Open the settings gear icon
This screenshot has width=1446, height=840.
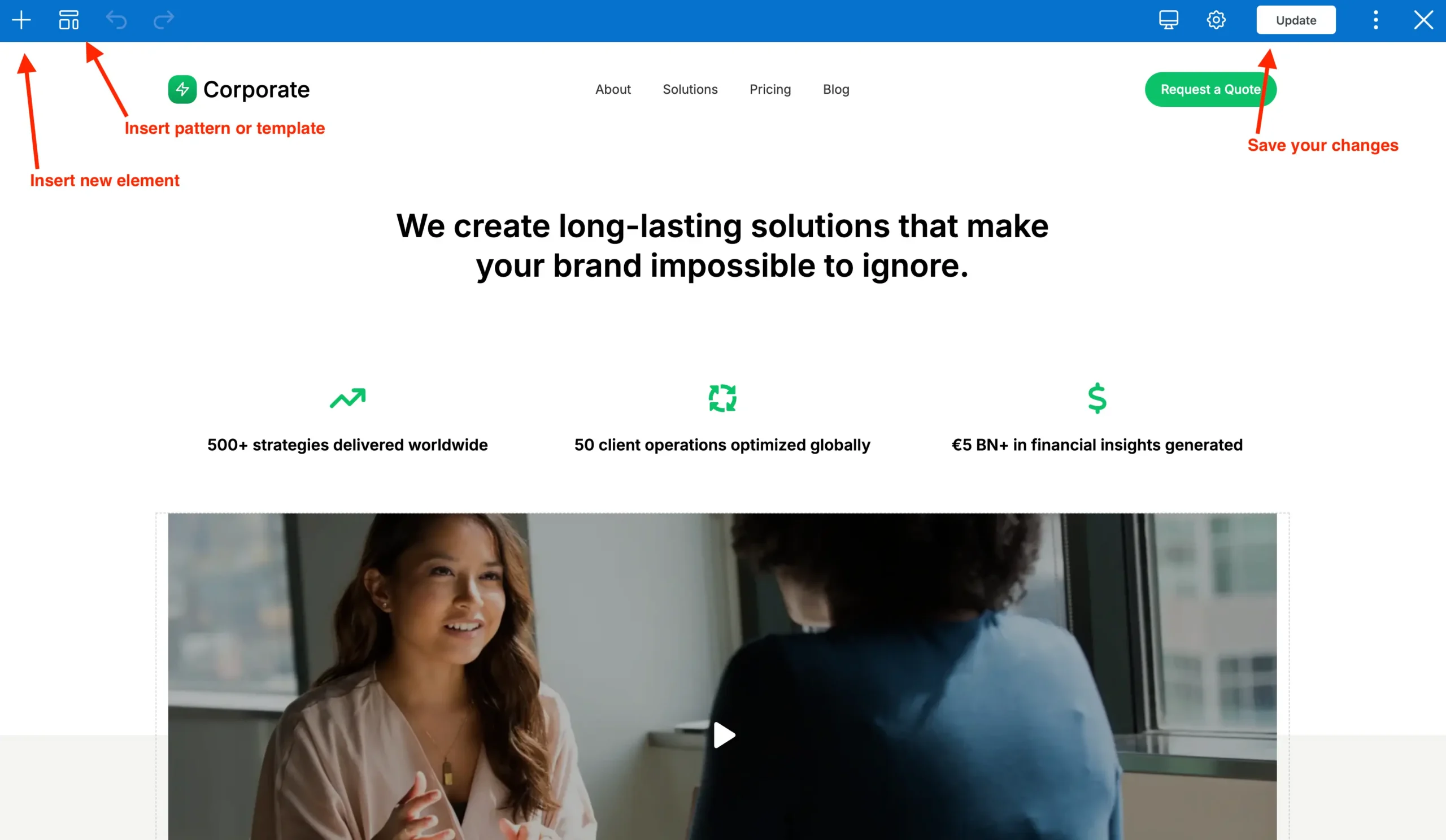[1216, 20]
